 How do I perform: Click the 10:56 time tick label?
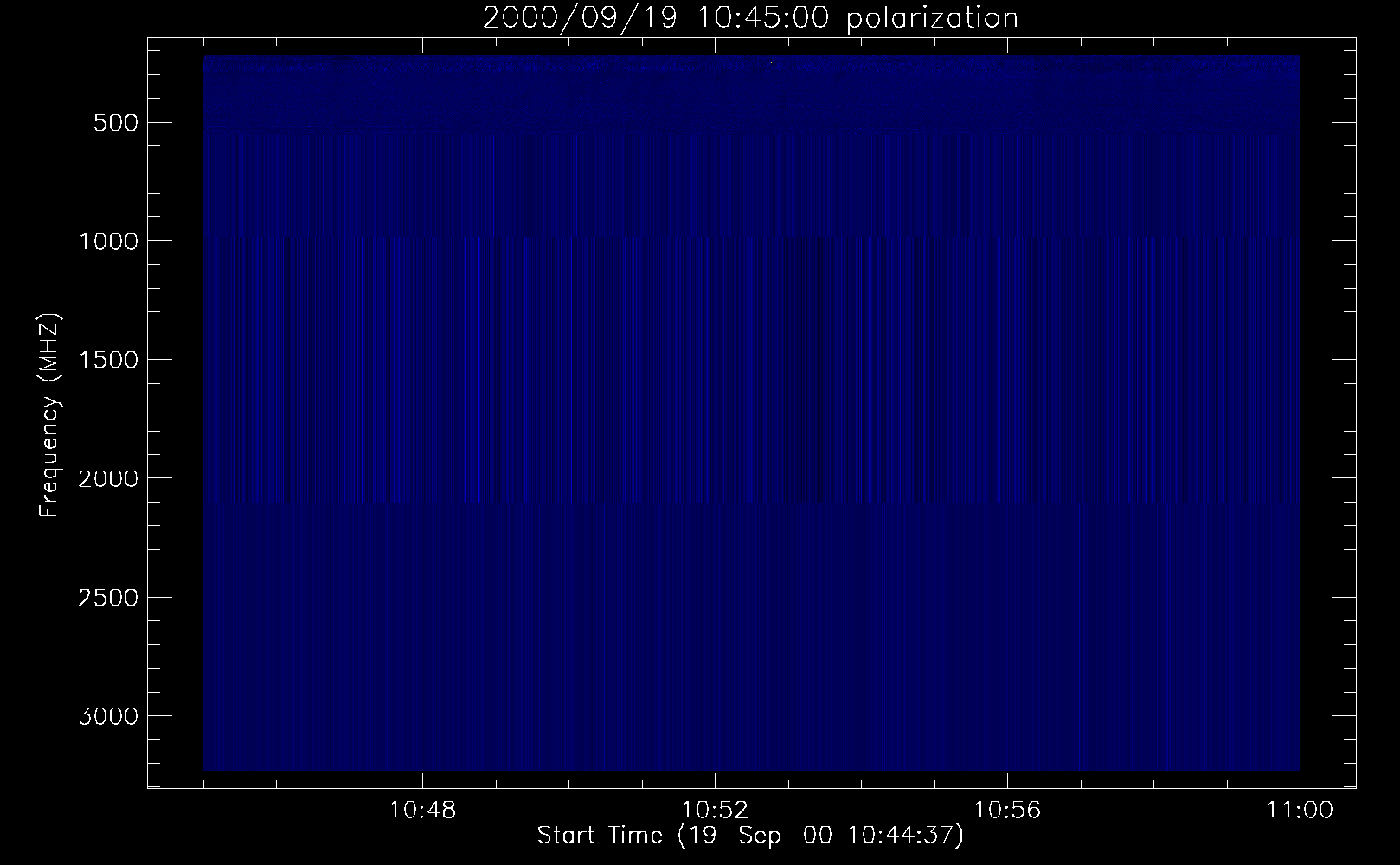(1007, 811)
